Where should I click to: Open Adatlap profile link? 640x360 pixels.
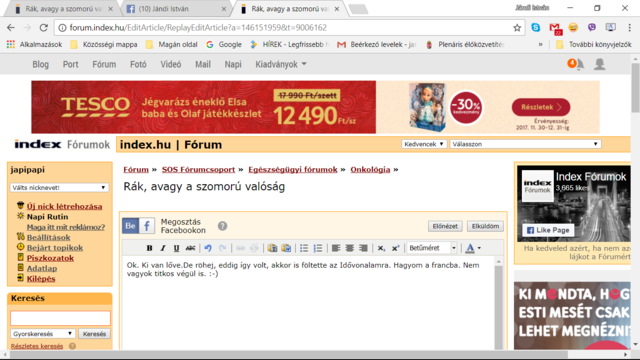[x=42, y=268]
